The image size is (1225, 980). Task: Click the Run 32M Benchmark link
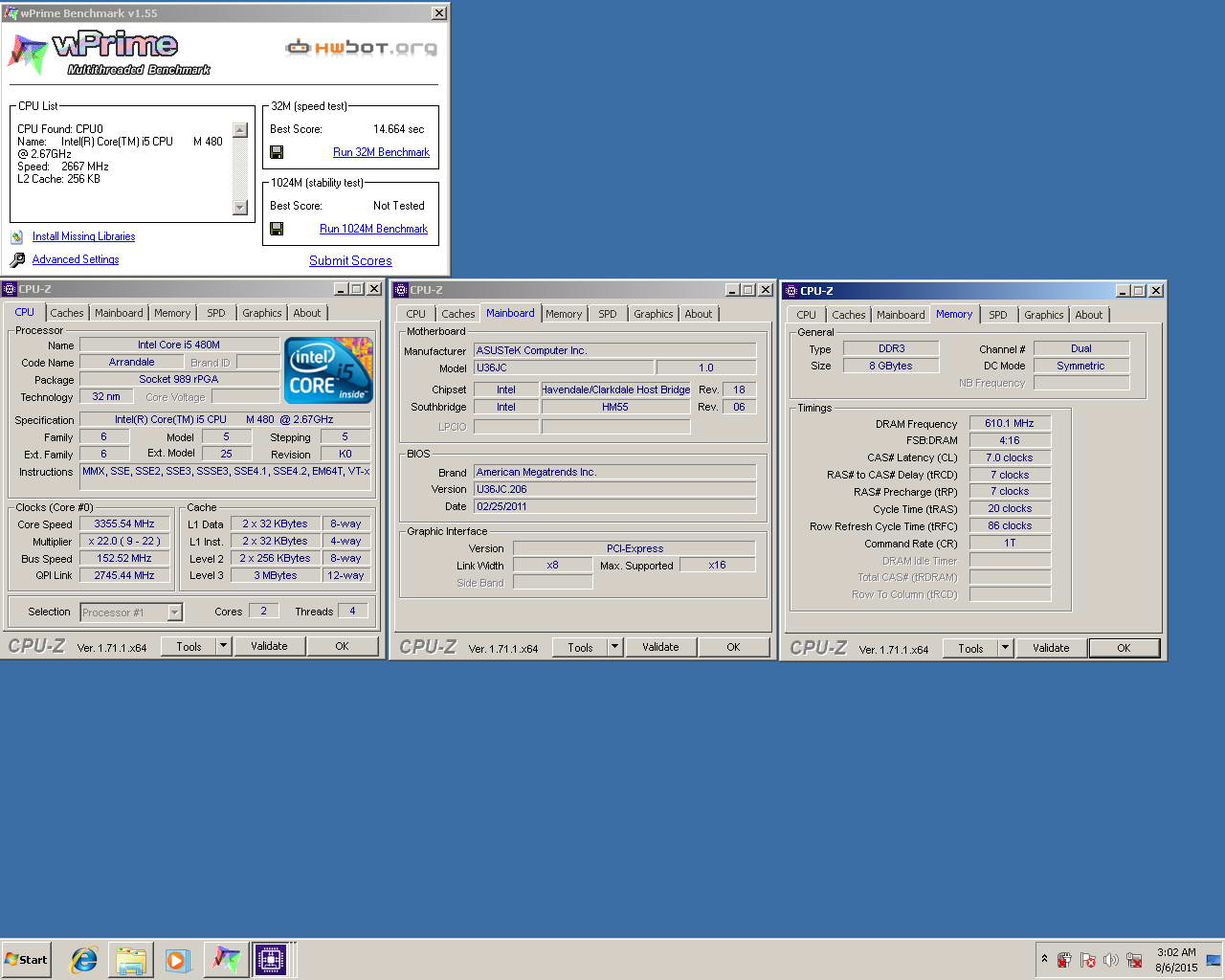[381, 152]
